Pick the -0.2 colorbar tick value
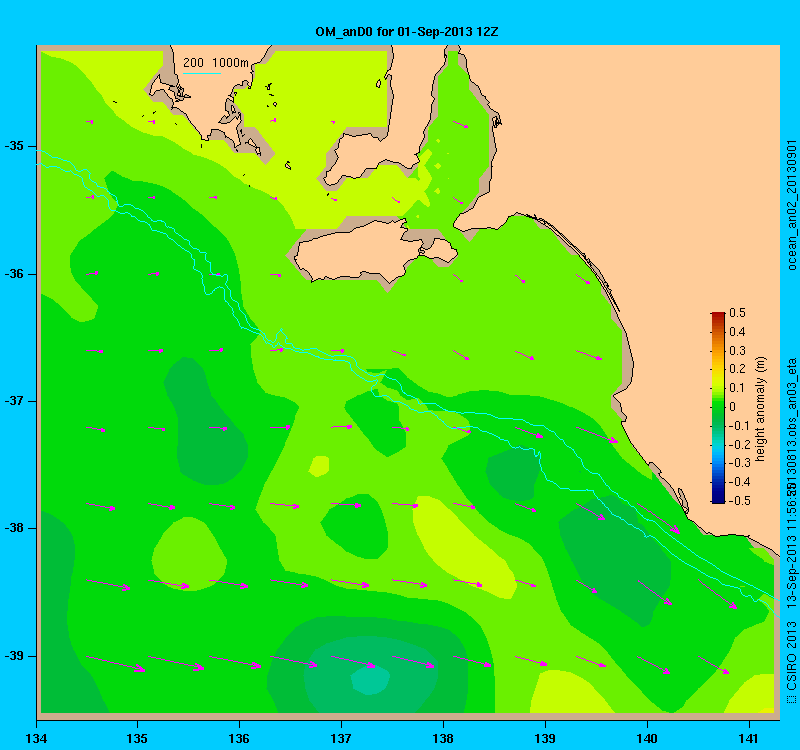 [x=739, y=444]
